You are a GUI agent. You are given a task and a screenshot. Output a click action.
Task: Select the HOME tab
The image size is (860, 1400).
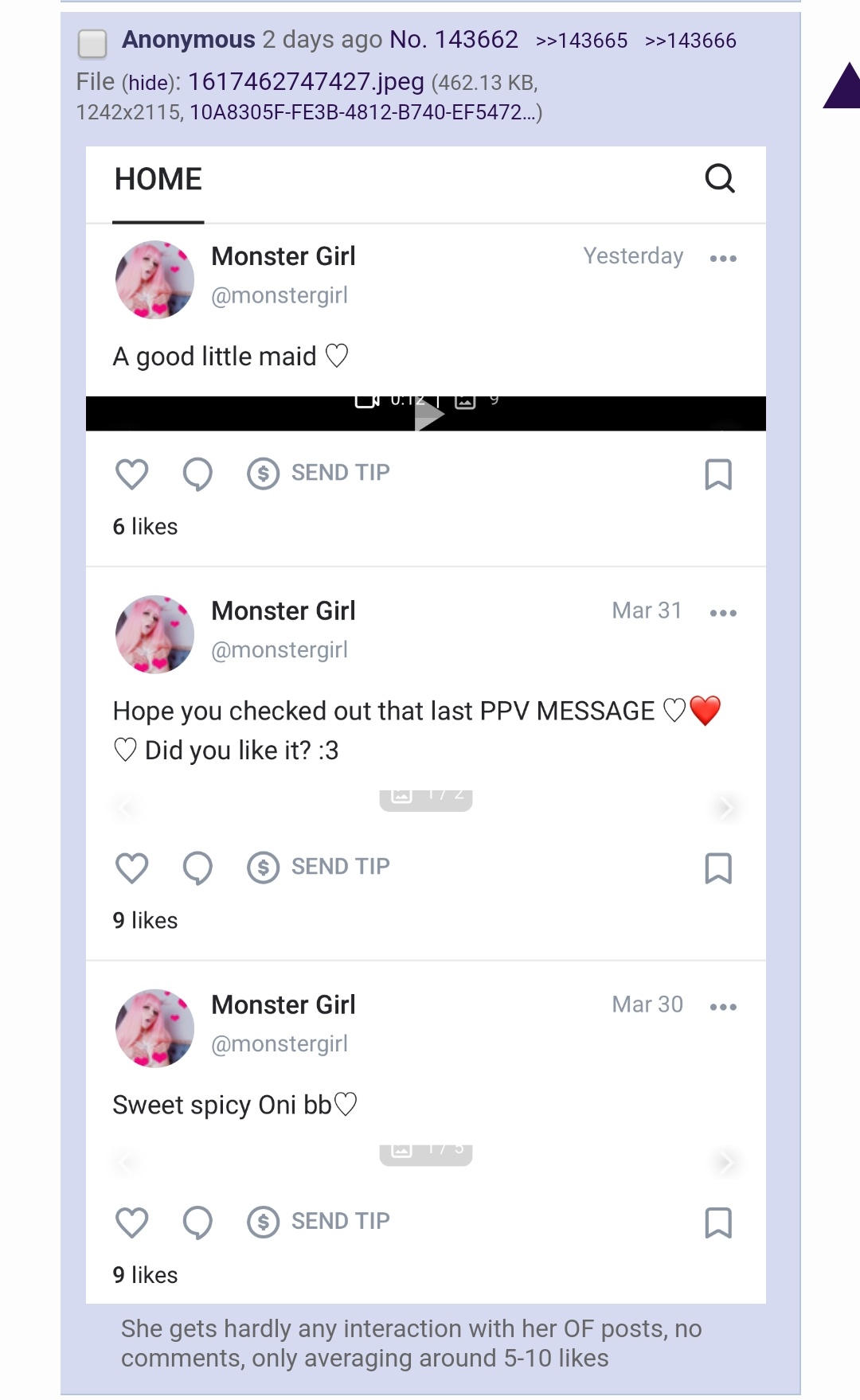click(x=158, y=180)
